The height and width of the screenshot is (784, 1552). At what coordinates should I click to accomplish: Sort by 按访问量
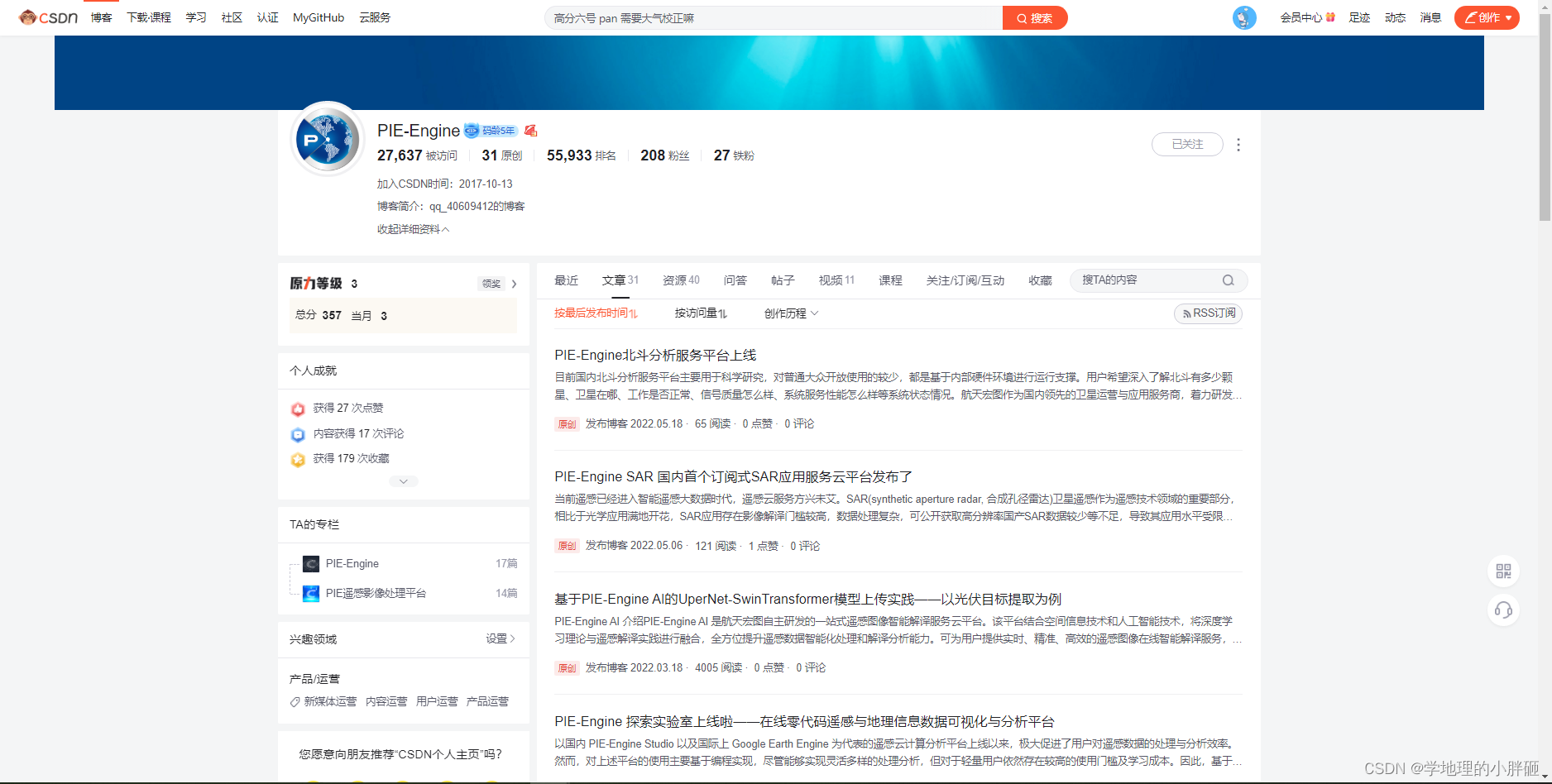tap(701, 313)
